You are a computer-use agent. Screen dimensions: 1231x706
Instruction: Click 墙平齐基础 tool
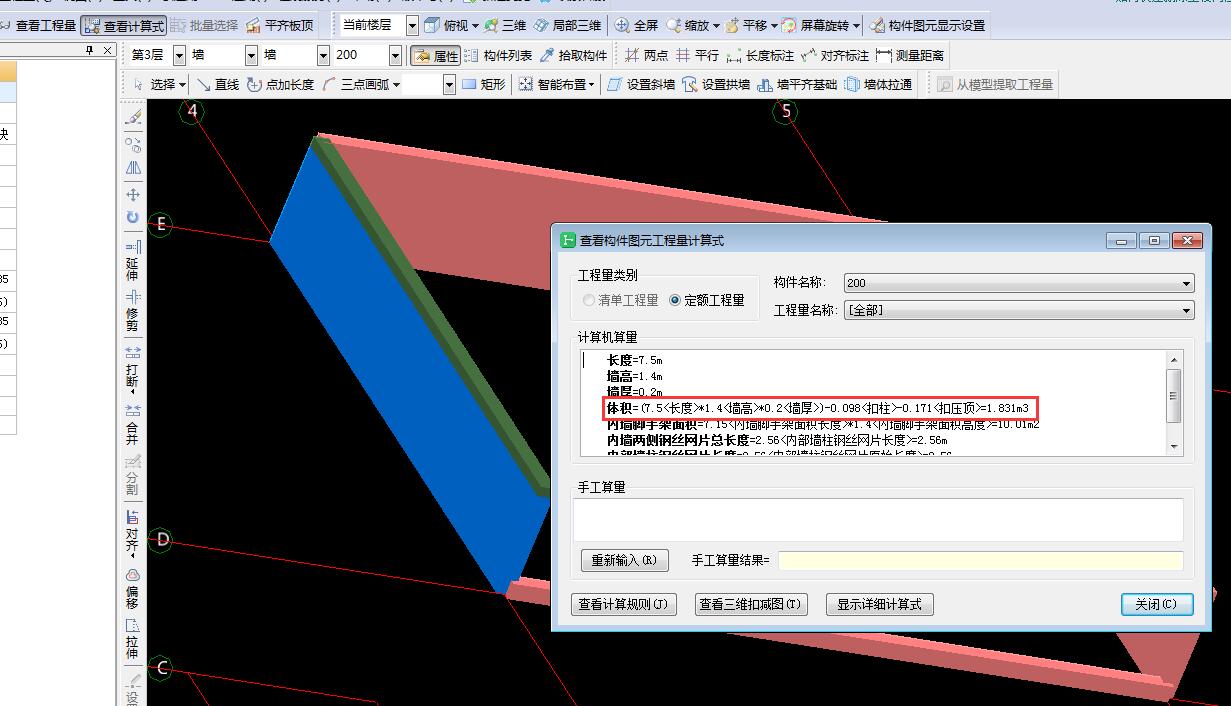(x=797, y=84)
